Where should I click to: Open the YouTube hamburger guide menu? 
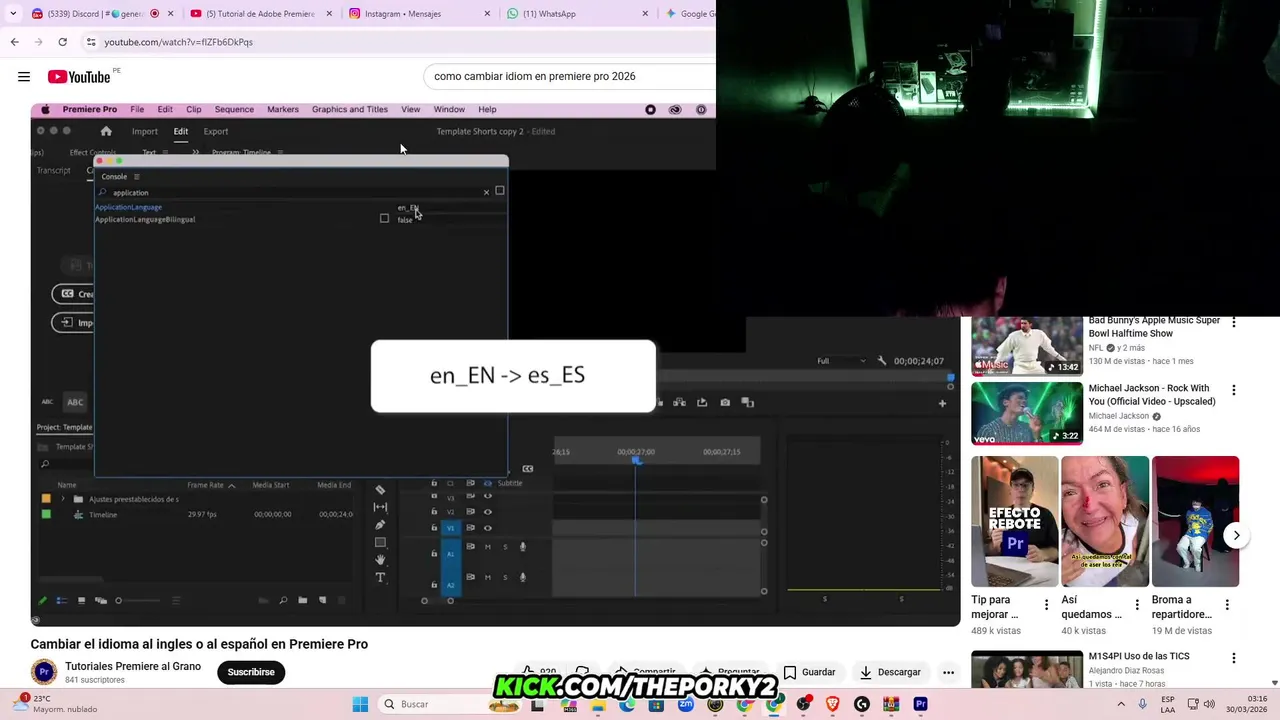[24, 77]
